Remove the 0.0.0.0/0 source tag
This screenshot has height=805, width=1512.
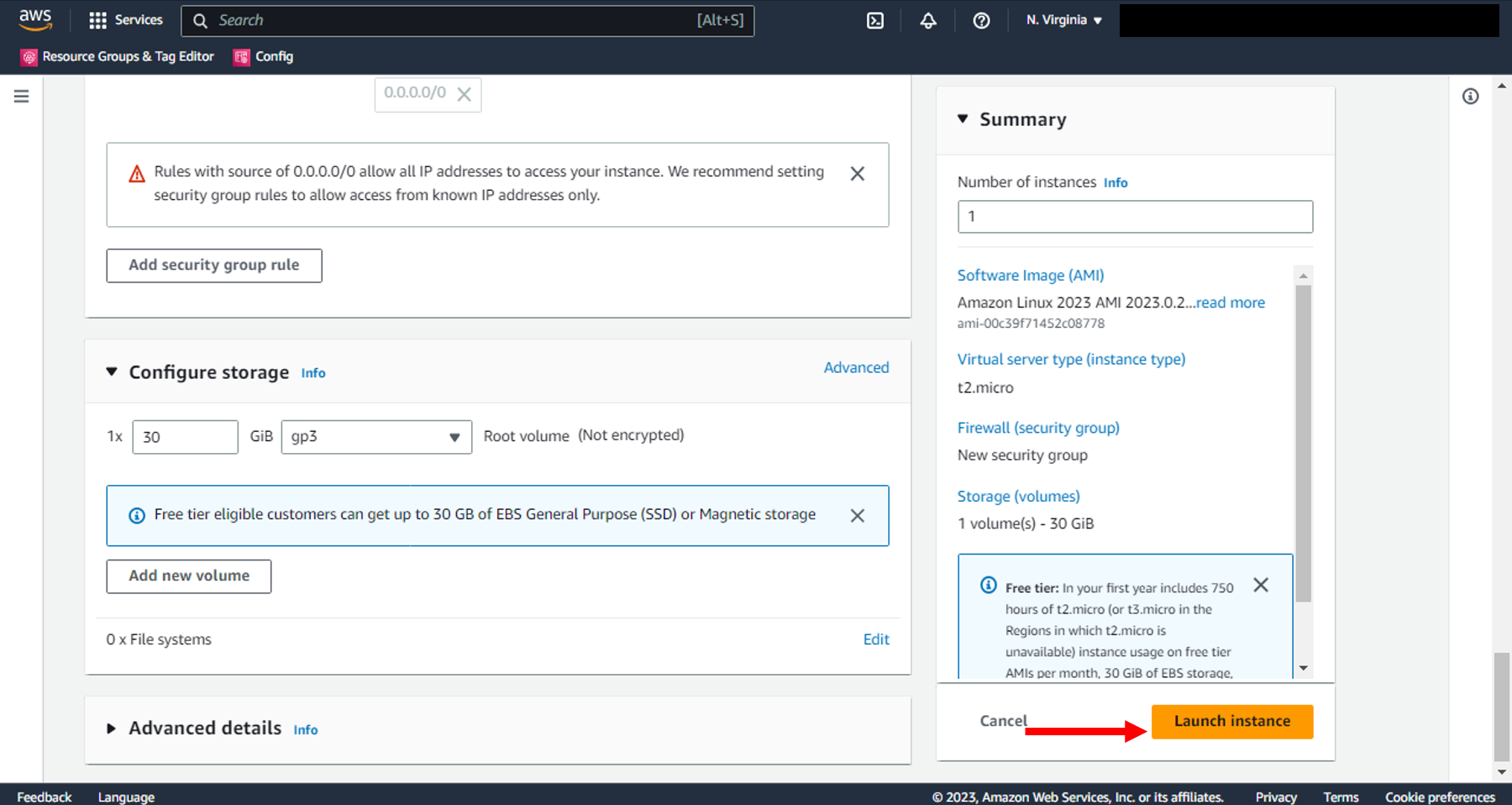(464, 94)
